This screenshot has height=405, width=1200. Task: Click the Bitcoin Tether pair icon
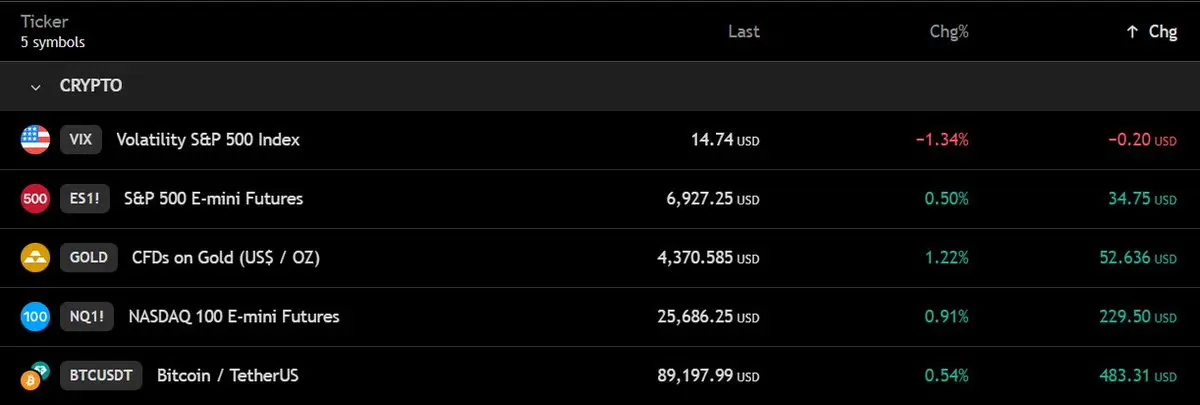click(35, 376)
